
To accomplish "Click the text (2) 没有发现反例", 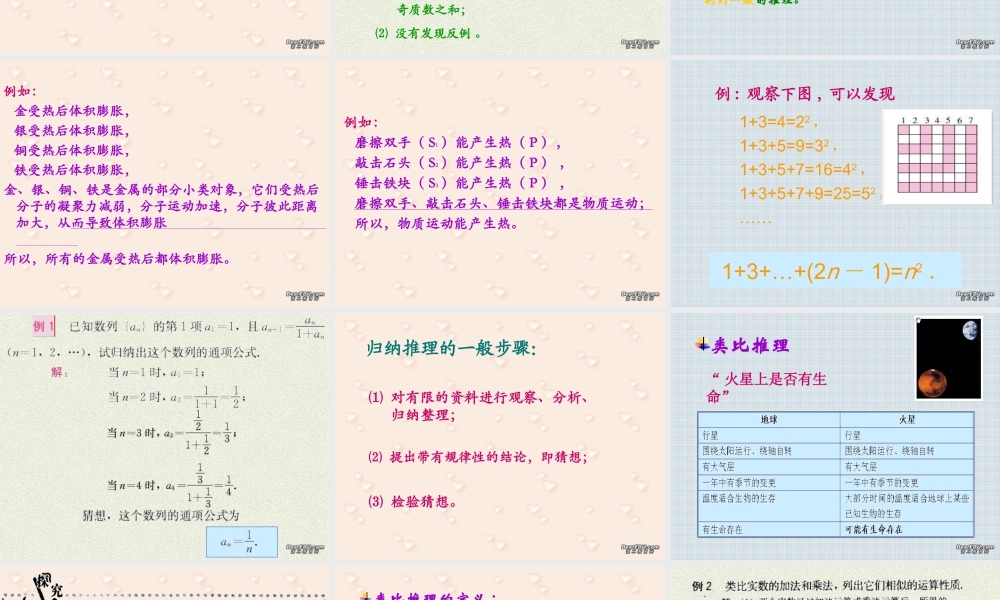I will pos(428,33).
